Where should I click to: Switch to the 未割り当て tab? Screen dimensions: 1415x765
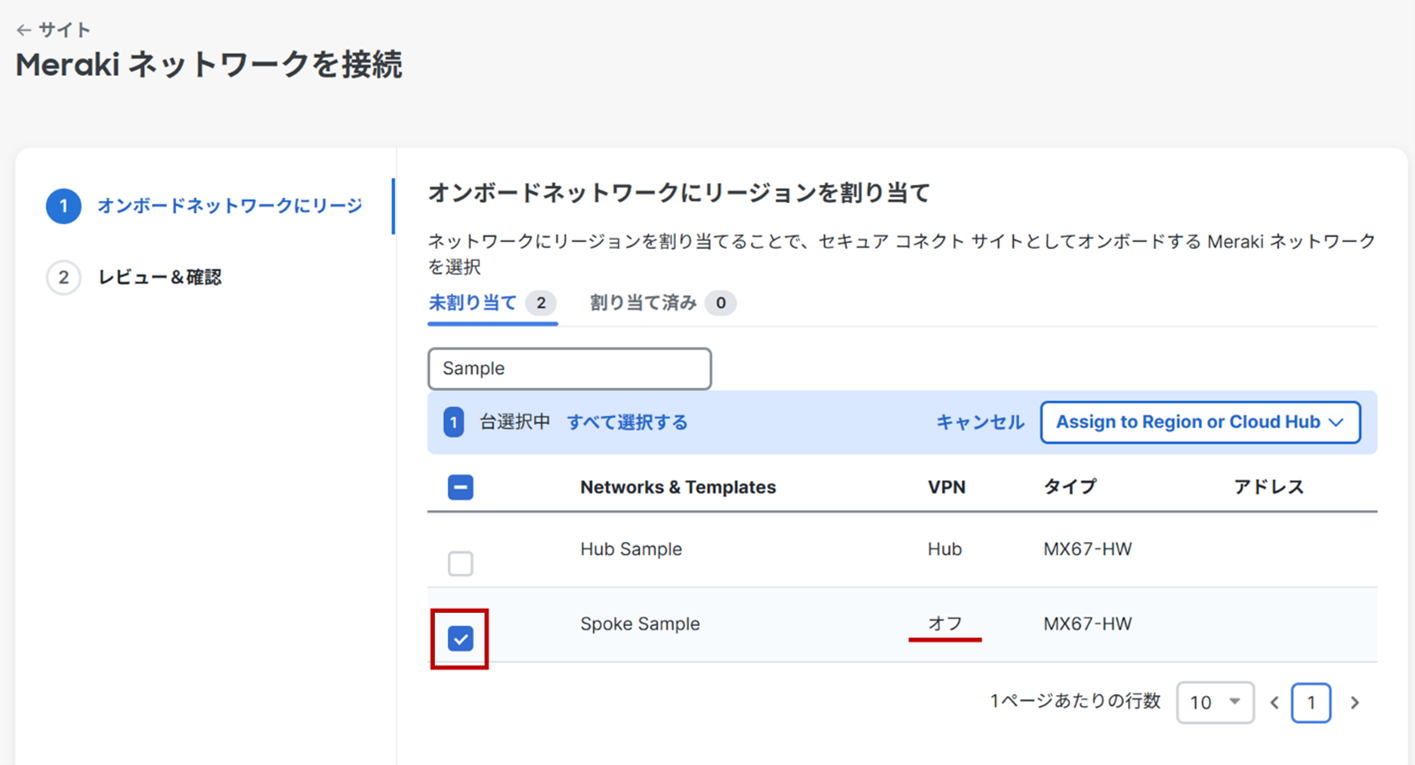[473, 303]
